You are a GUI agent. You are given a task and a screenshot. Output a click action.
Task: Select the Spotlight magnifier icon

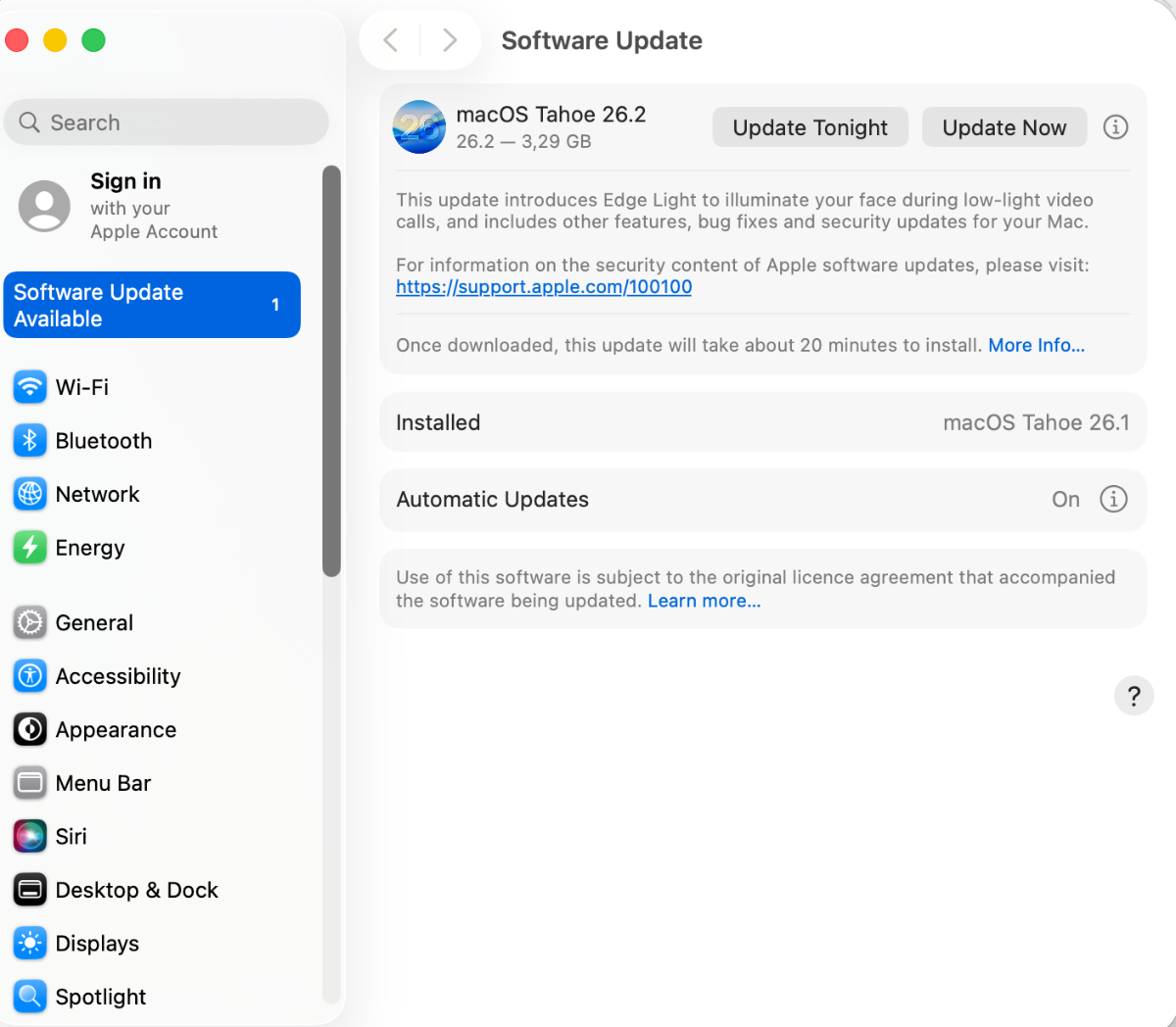[x=30, y=997]
